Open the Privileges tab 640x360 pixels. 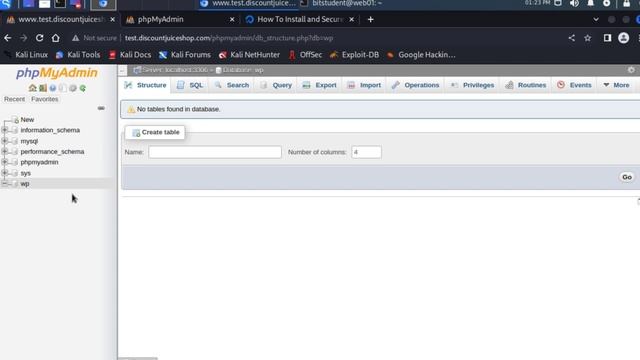click(472, 85)
